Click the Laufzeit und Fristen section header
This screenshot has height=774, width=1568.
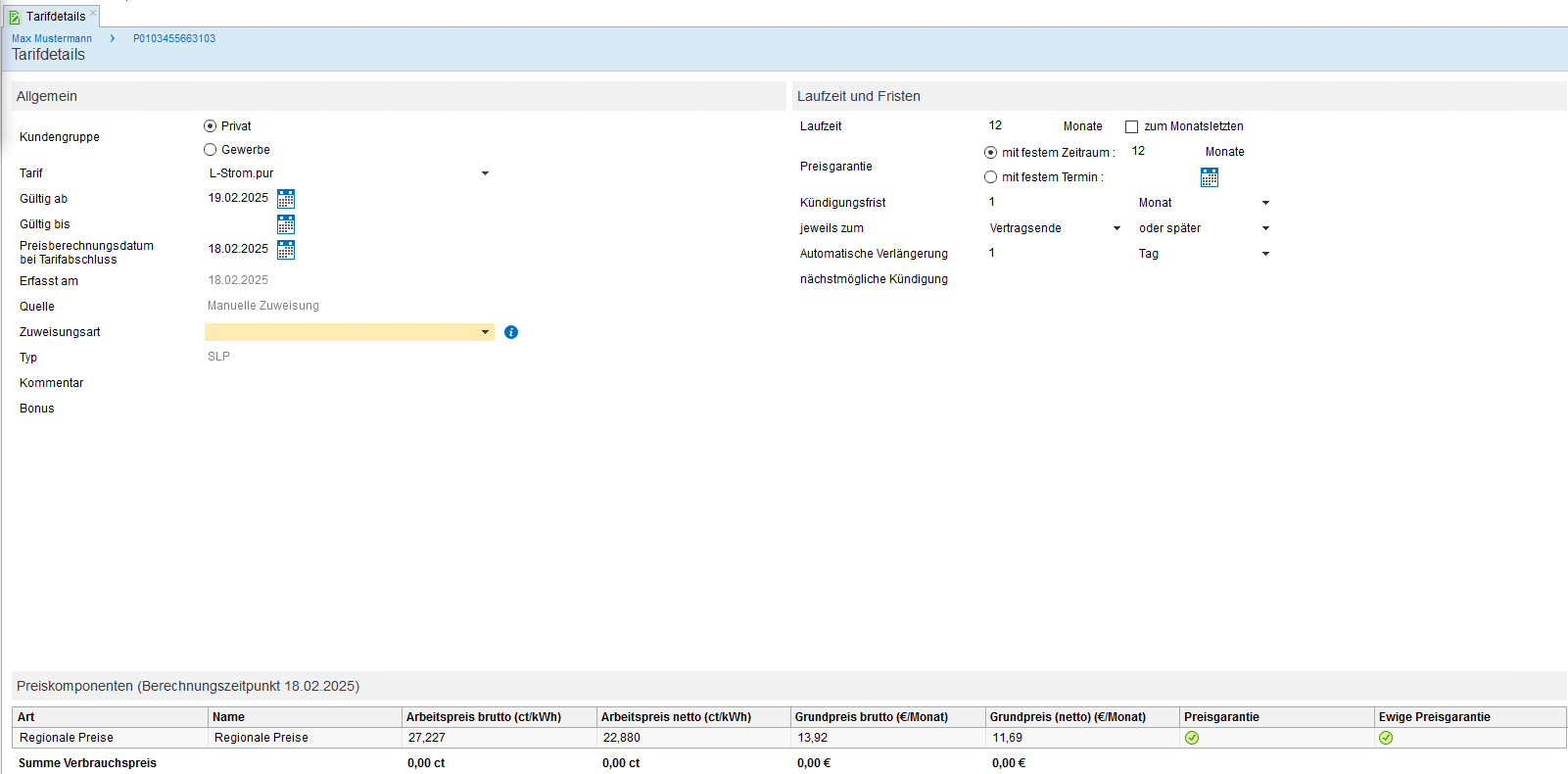click(x=1179, y=96)
